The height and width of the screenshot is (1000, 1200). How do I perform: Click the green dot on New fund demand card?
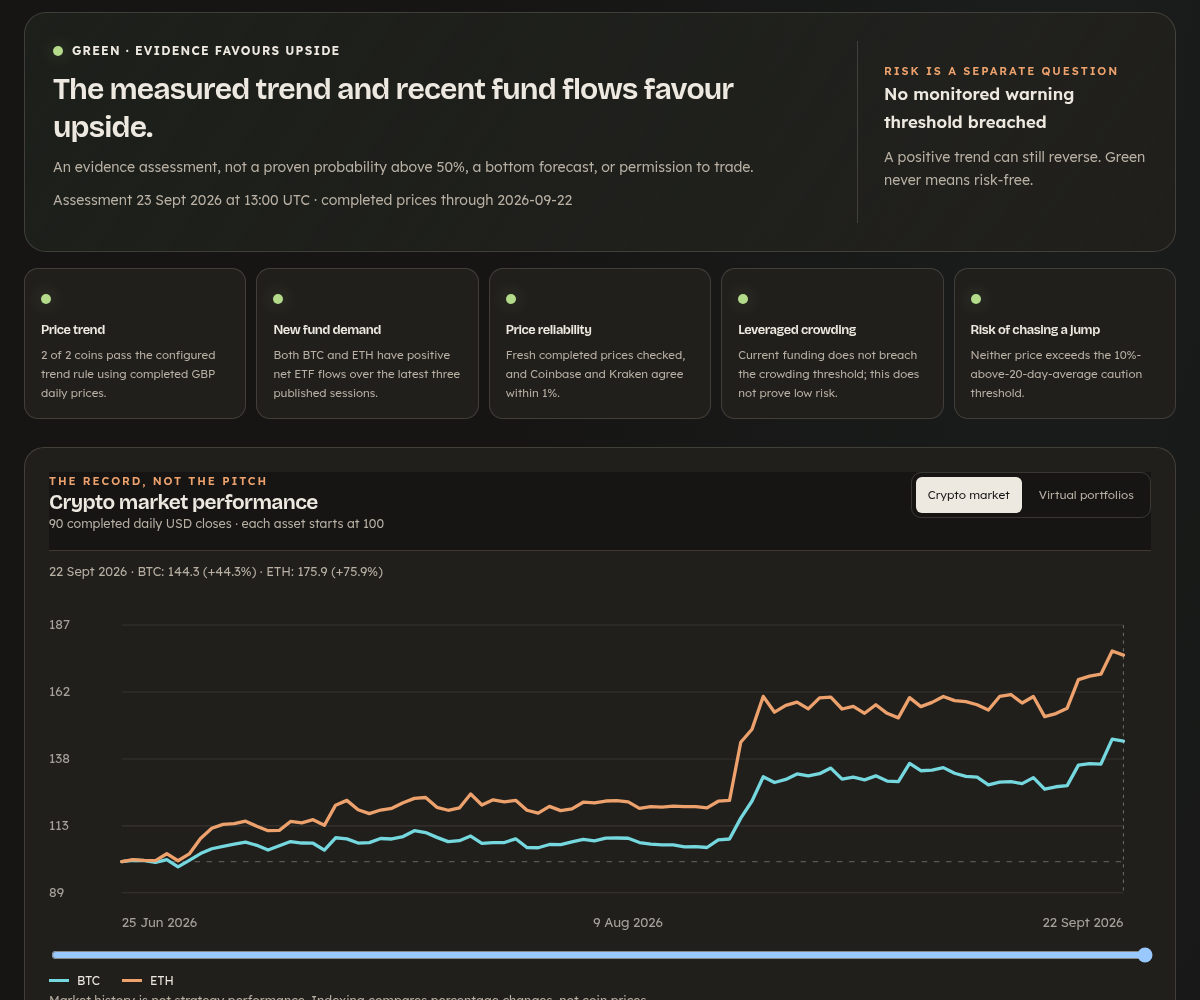pyautogui.click(x=278, y=299)
